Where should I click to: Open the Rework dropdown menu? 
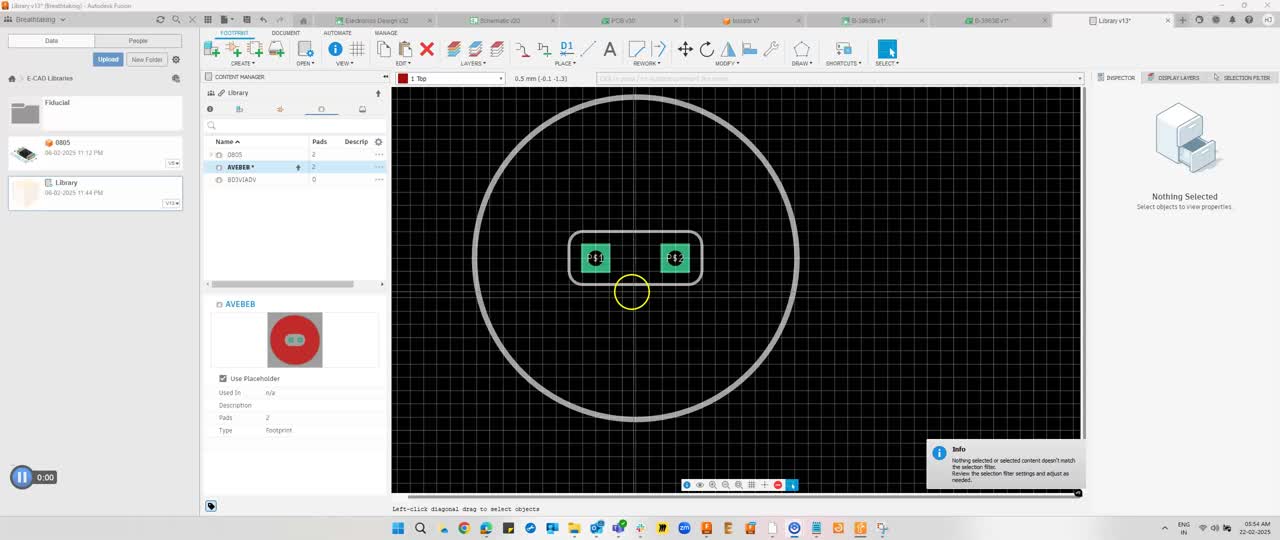click(x=647, y=63)
